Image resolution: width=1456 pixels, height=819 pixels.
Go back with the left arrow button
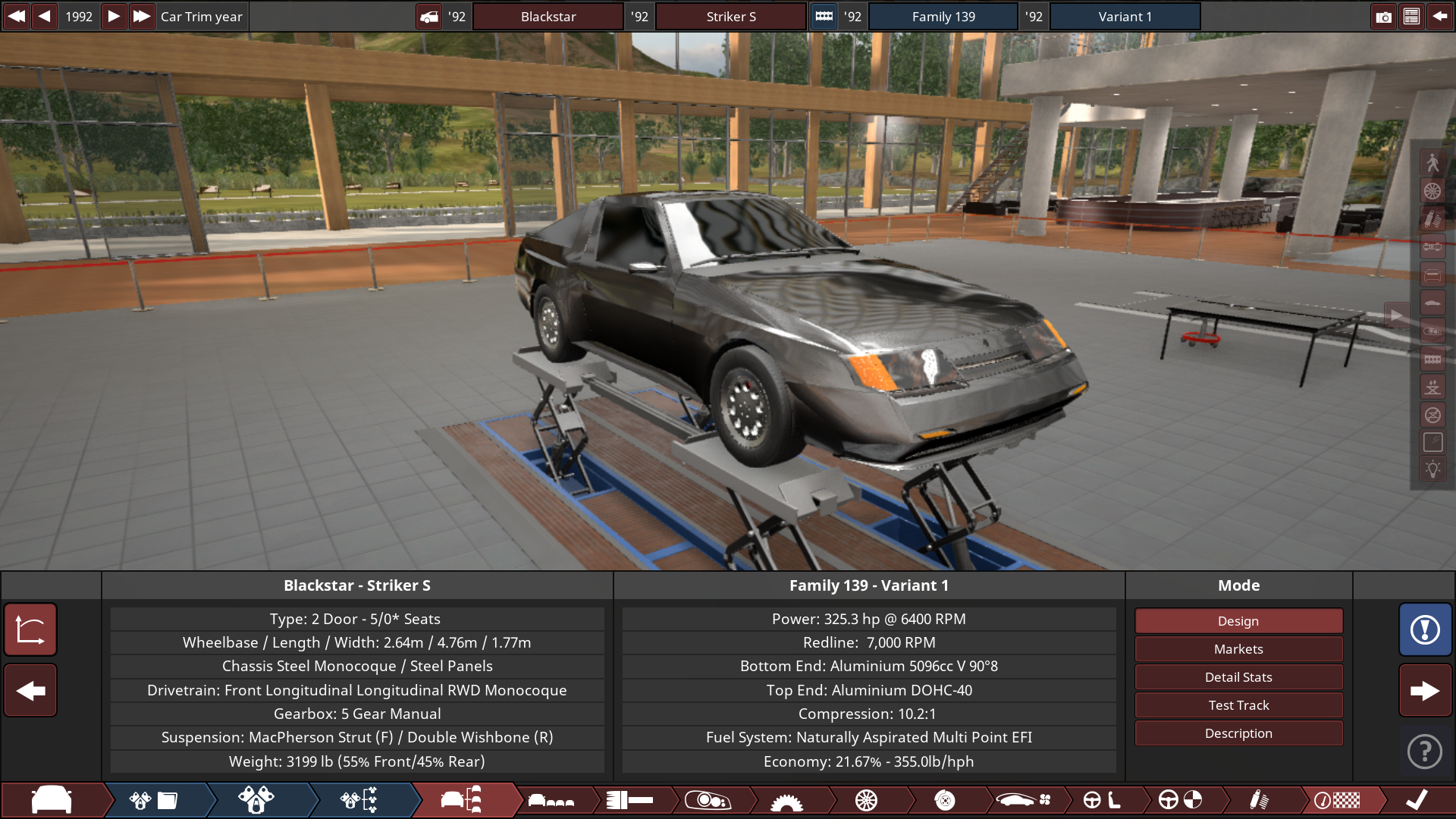[x=30, y=690]
